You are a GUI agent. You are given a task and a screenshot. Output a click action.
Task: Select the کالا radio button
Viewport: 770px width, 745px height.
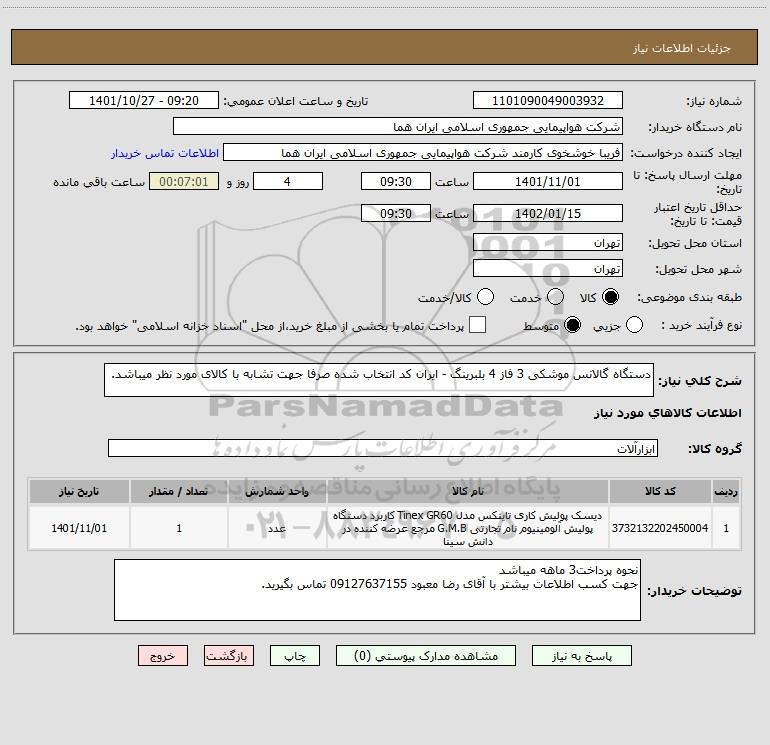610,297
